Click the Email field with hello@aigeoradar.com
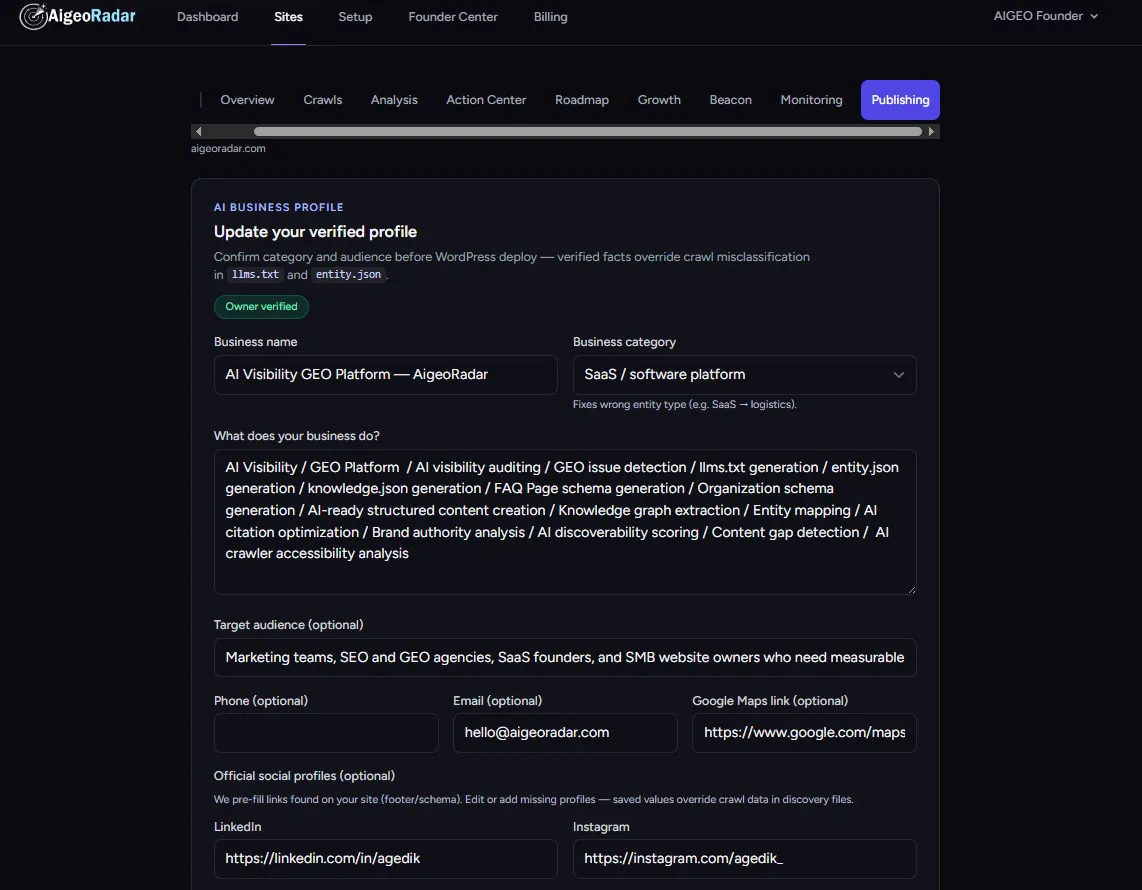 tap(564, 733)
